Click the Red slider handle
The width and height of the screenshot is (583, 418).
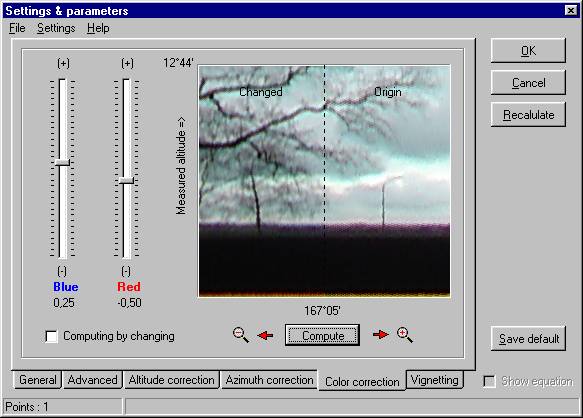126,181
